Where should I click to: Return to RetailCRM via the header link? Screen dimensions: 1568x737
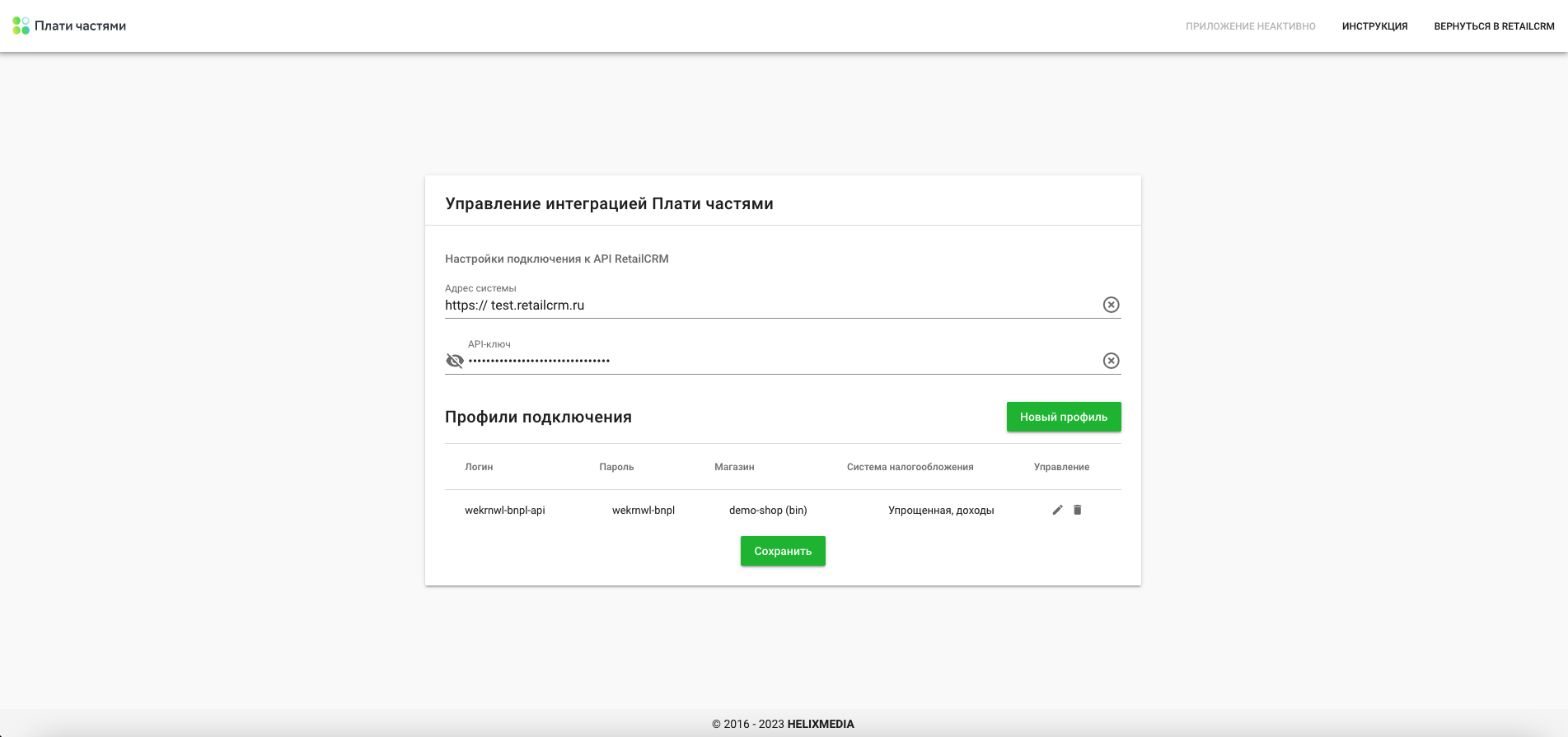(x=1494, y=26)
